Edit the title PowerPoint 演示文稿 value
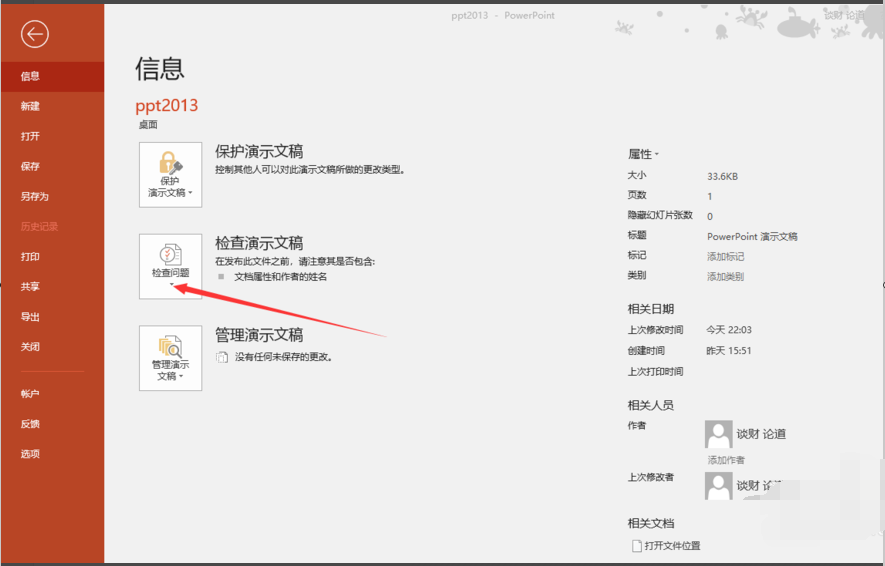This screenshot has height=566, width=885. (x=752, y=236)
